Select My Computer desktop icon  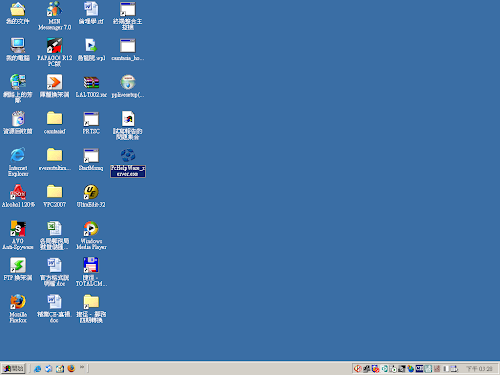(18, 46)
